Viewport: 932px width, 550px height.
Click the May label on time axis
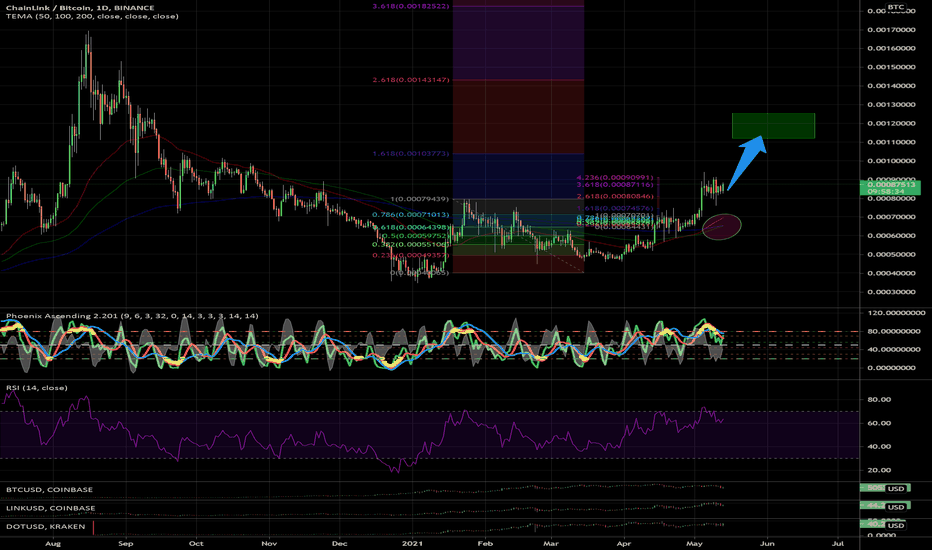(694, 543)
